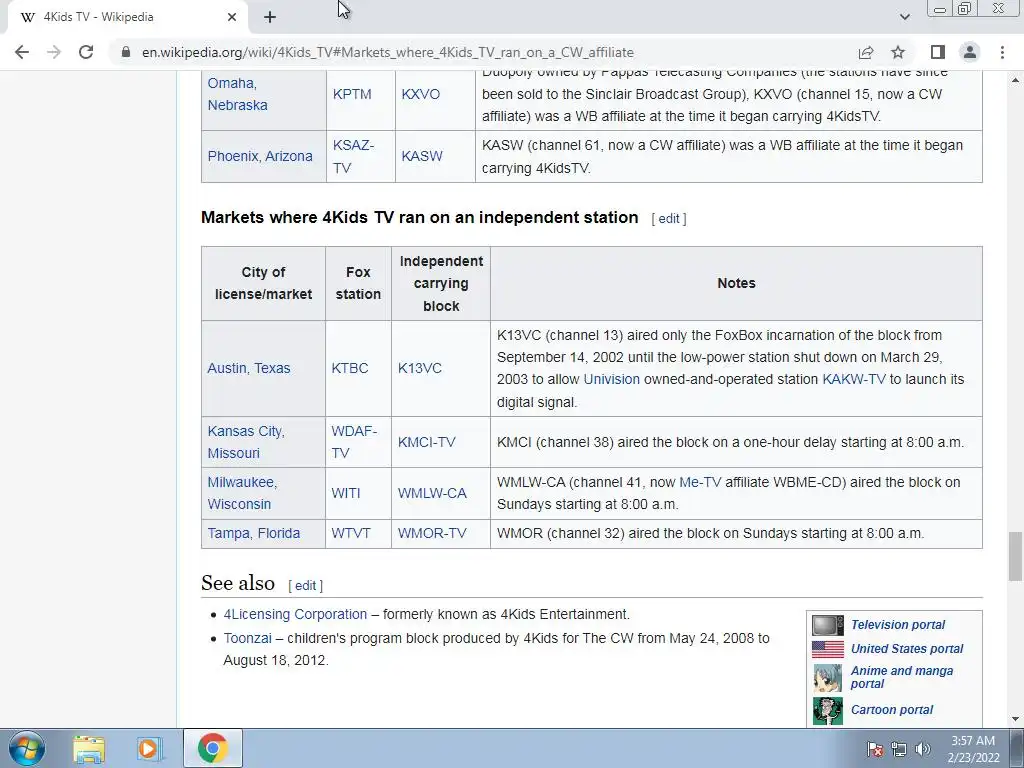Open the browser side panel
1024x768 pixels.
(x=938, y=52)
